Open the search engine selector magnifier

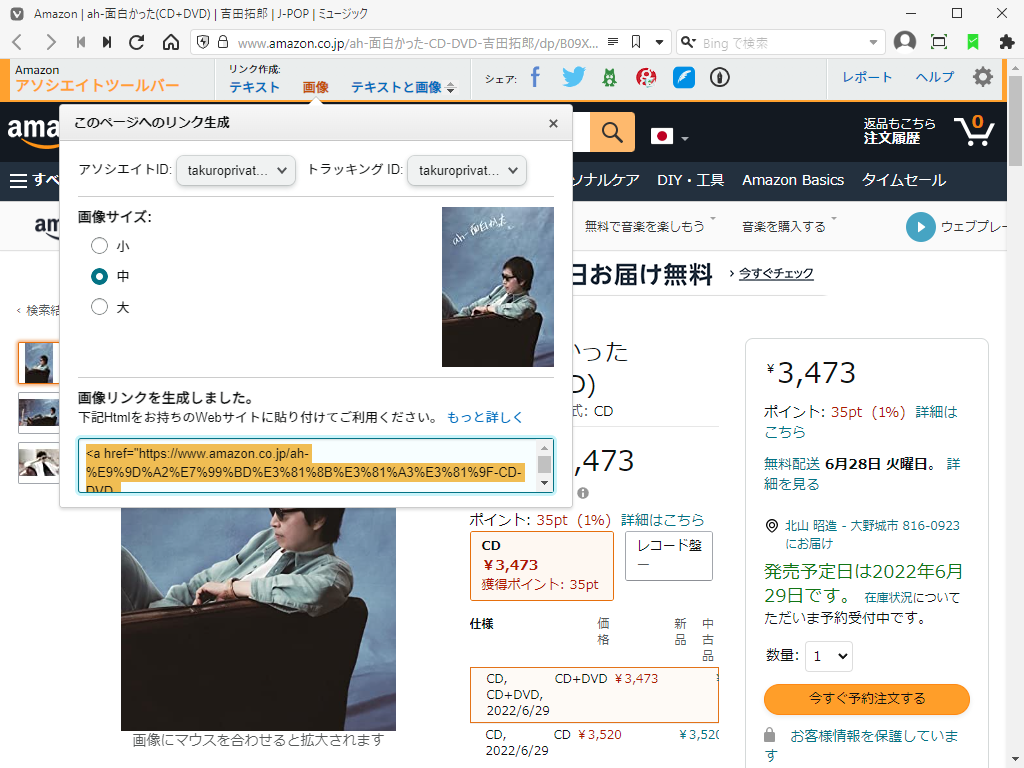click(688, 42)
